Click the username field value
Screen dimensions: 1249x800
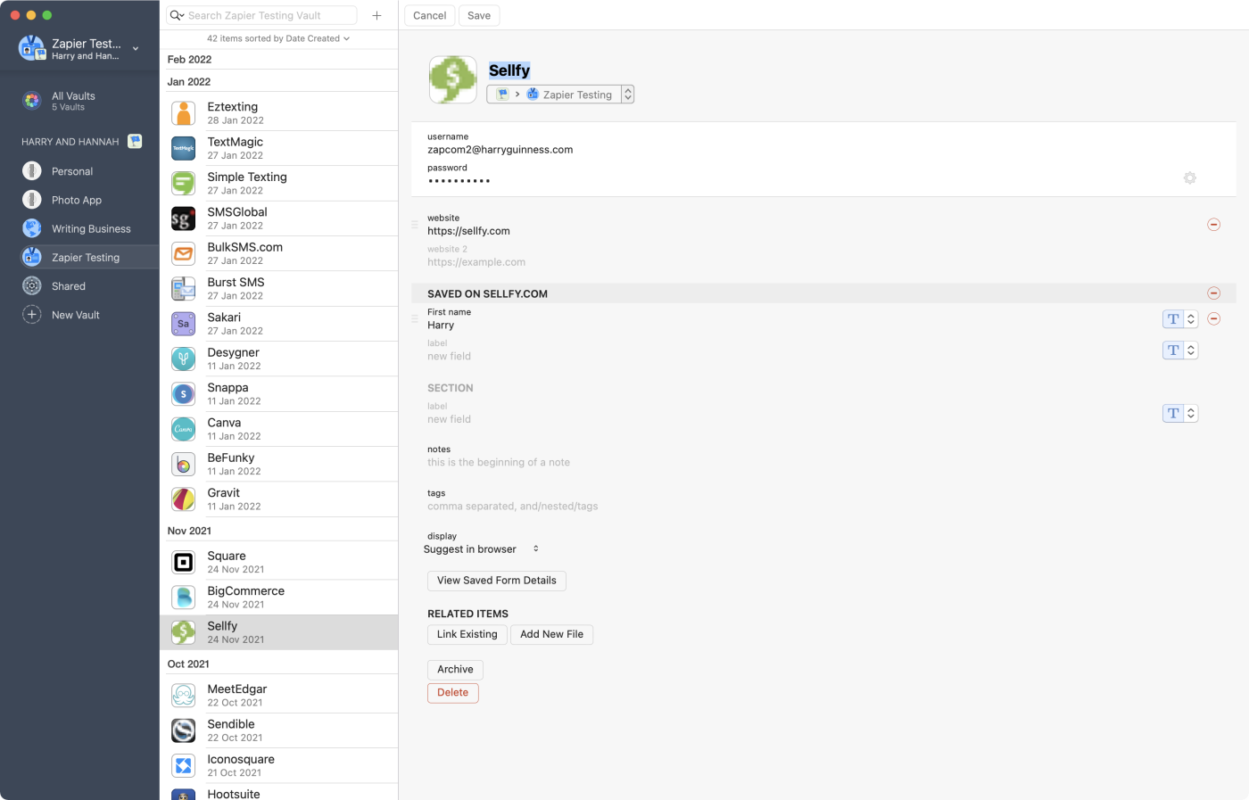[500, 150]
